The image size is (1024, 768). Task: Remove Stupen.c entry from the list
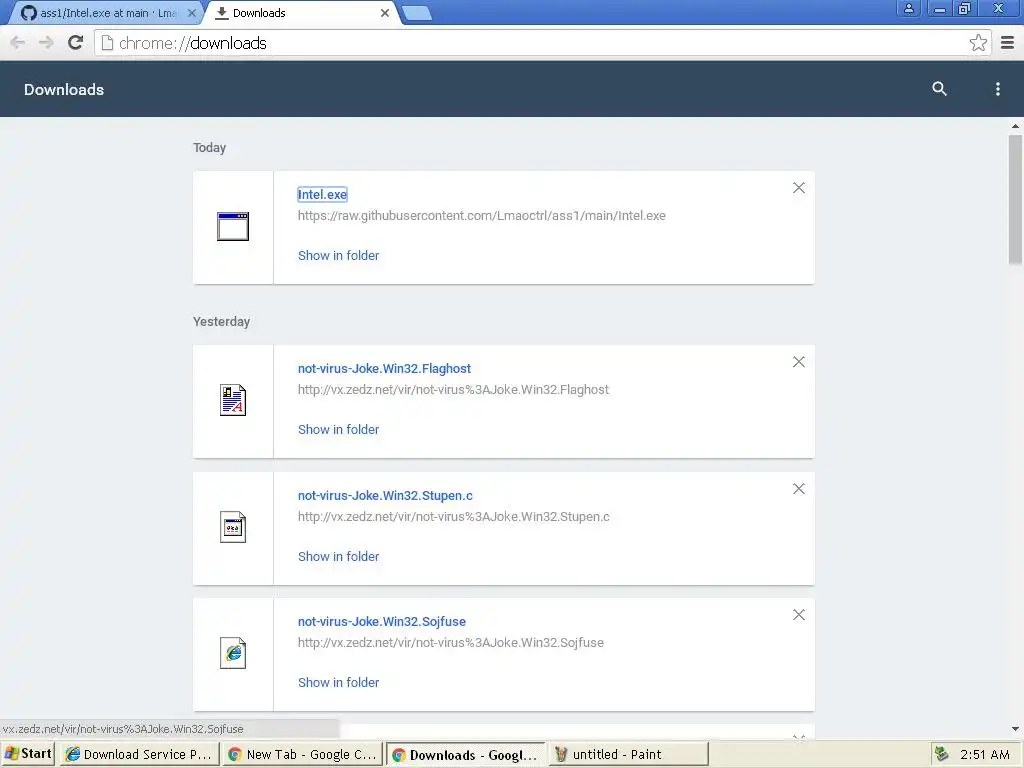(x=799, y=488)
